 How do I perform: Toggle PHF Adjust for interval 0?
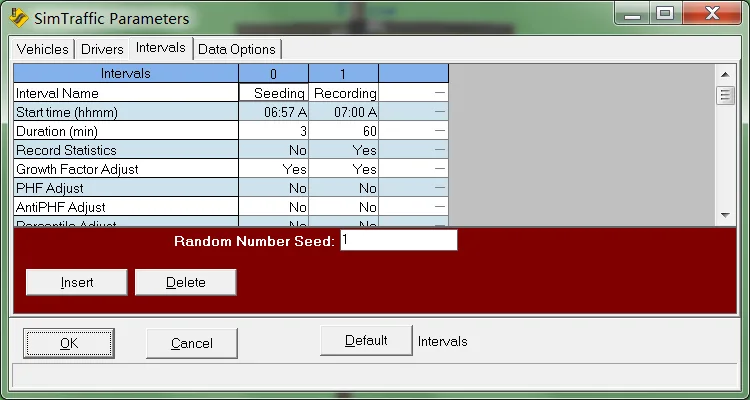tap(274, 188)
